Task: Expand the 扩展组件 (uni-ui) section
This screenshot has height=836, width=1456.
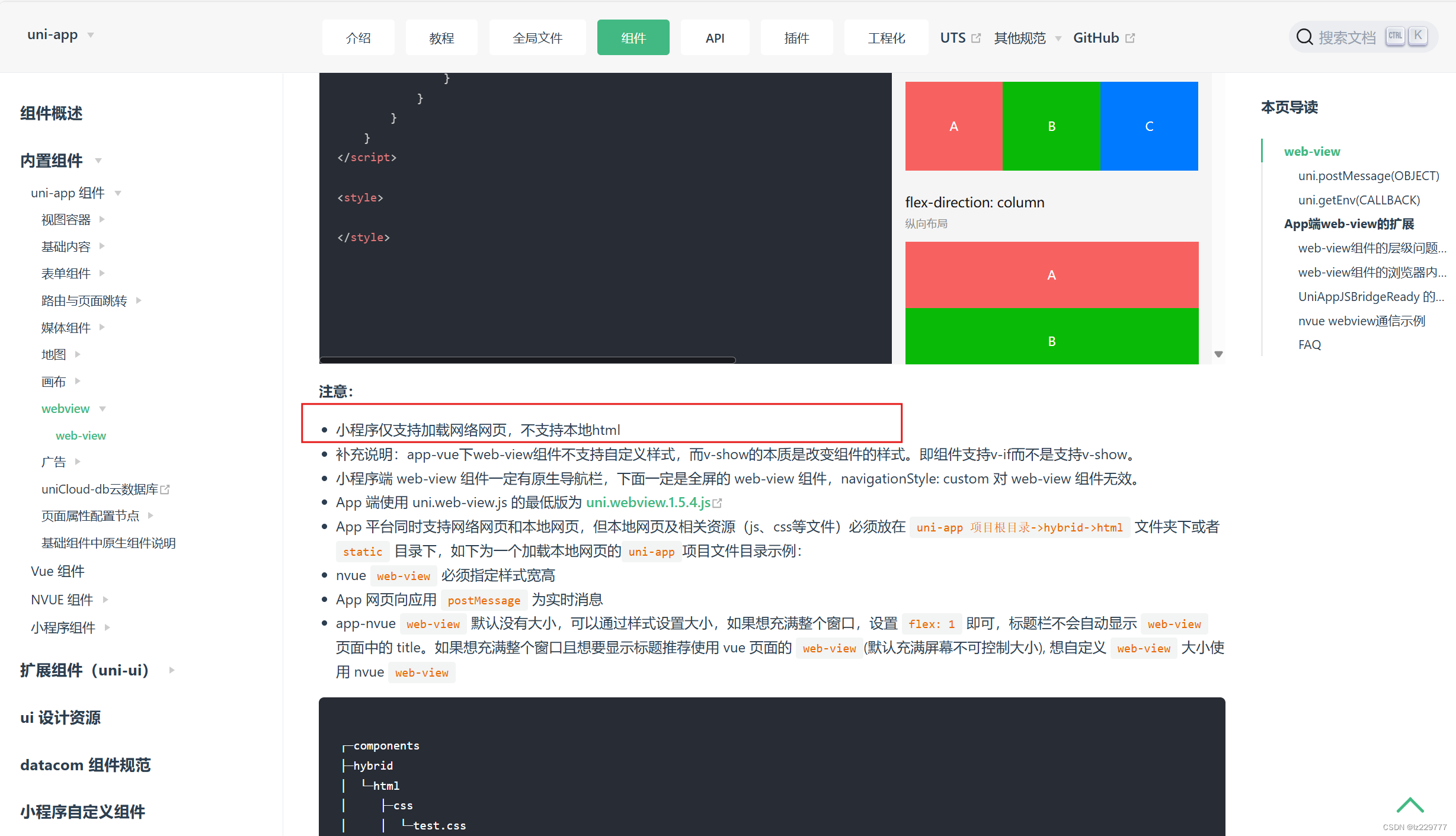Action: [x=171, y=670]
